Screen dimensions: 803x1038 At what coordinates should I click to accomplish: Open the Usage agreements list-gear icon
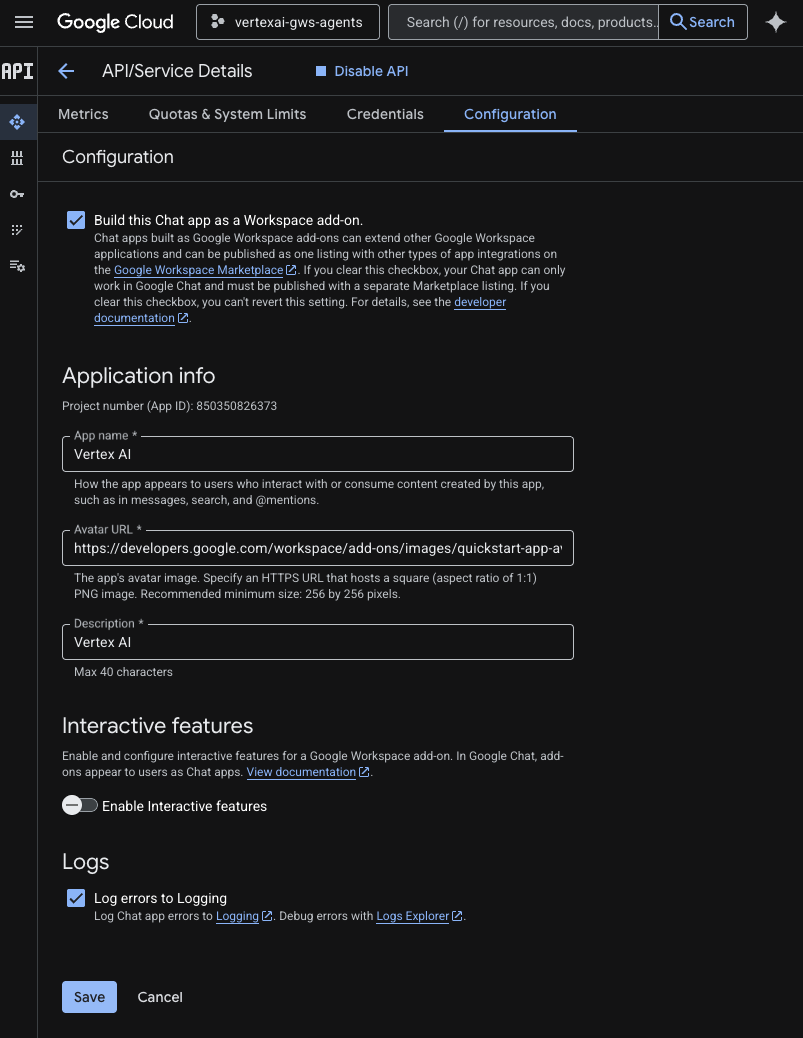click(x=16, y=266)
